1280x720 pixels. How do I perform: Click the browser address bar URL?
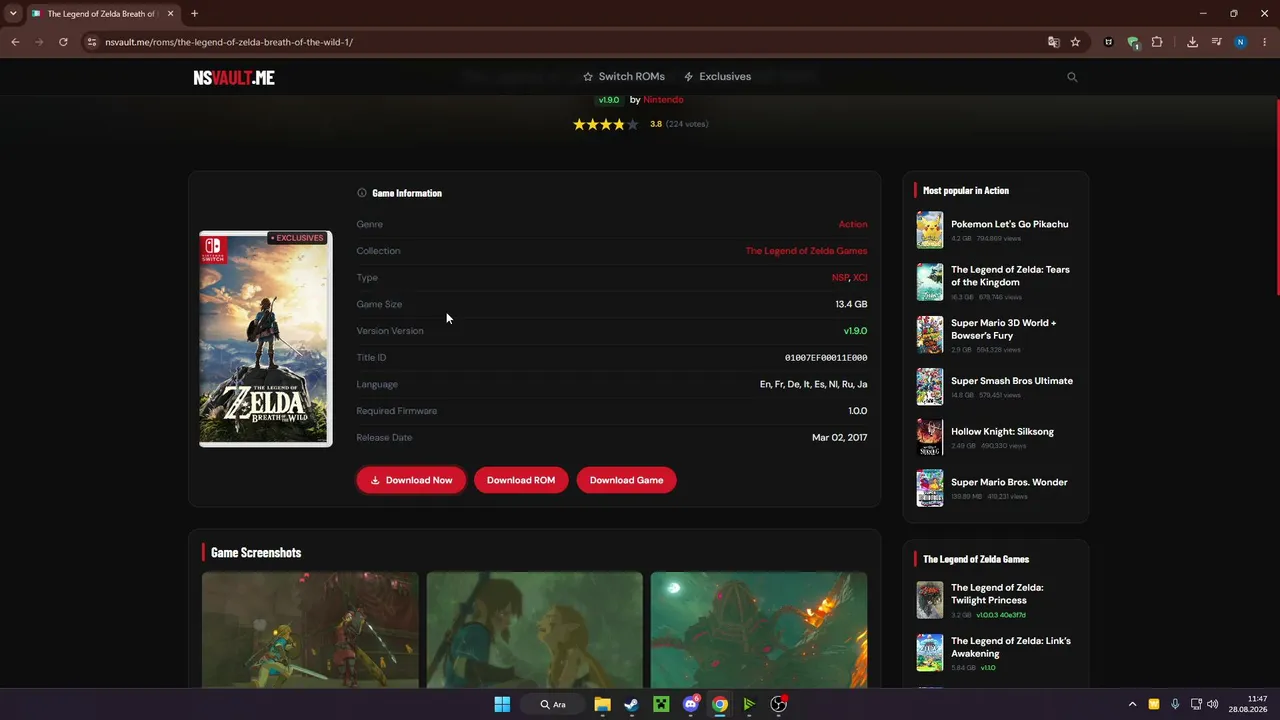[x=229, y=42]
